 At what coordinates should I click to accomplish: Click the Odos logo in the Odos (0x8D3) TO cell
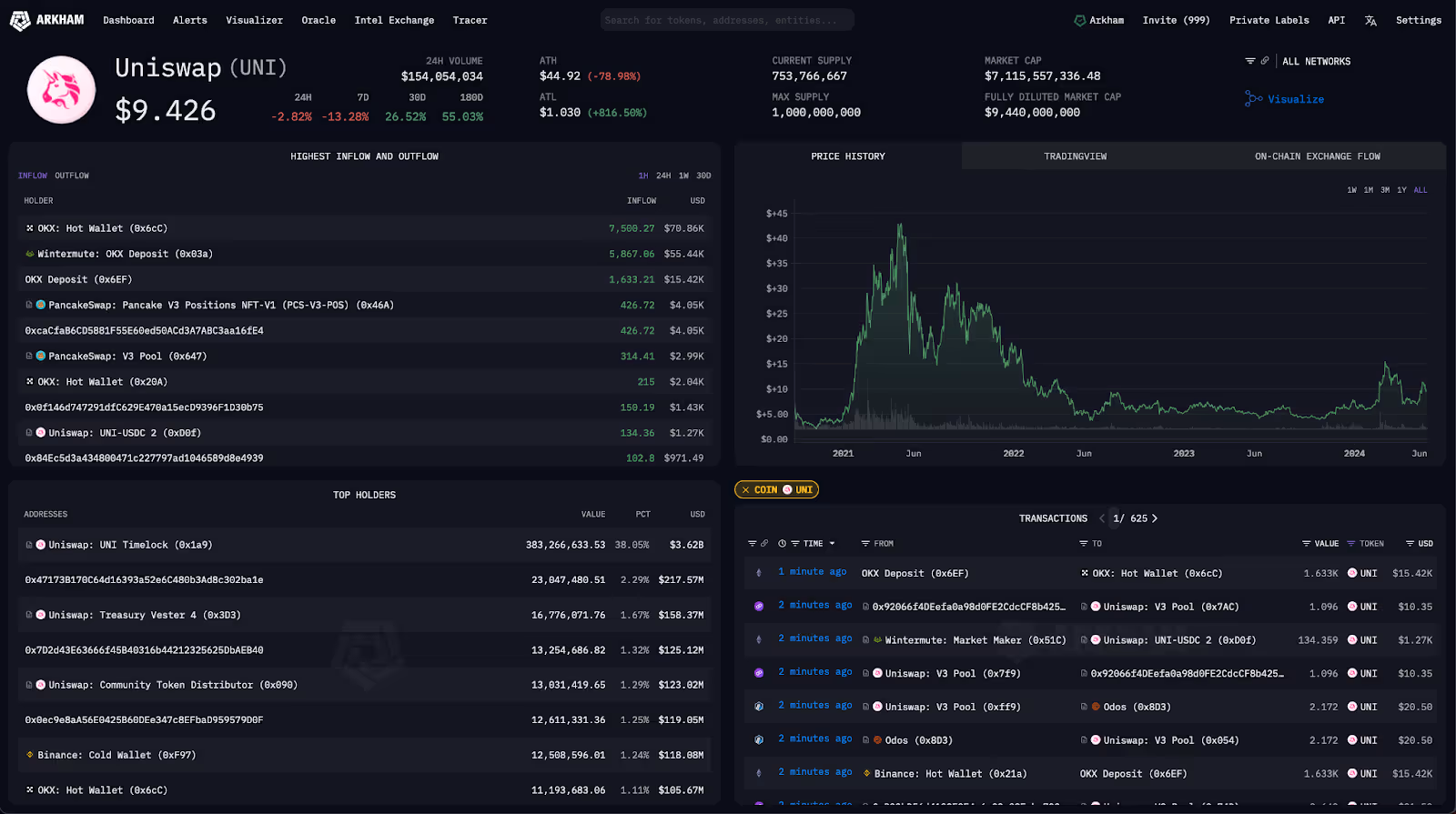(1097, 706)
